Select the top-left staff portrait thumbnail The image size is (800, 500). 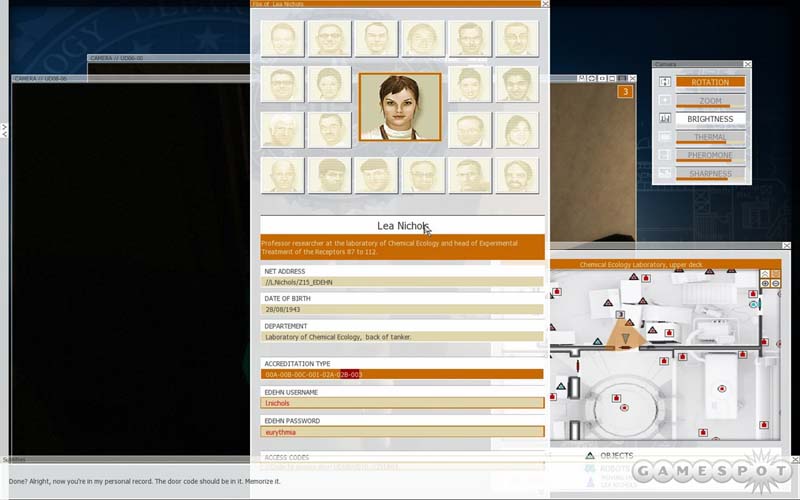point(283,39)
